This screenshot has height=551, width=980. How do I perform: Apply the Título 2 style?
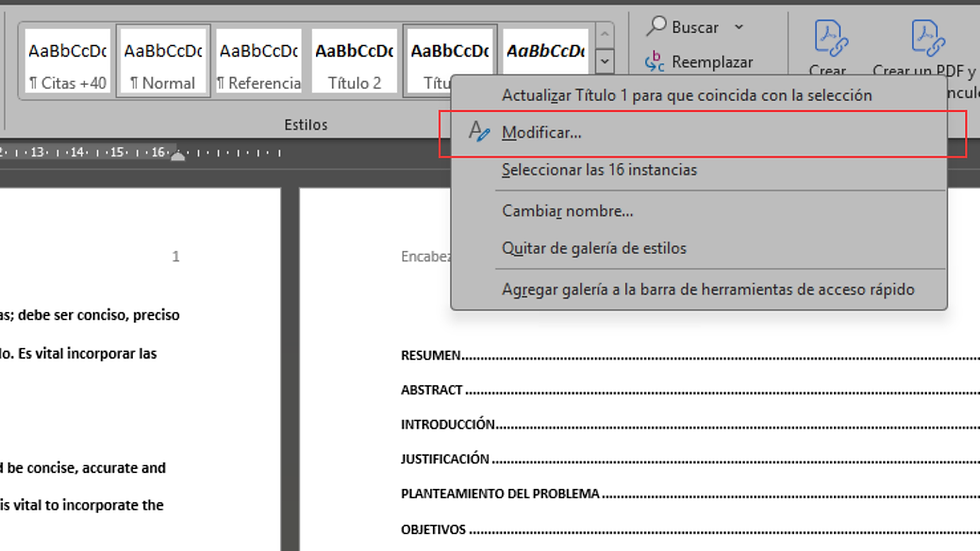(354, 61)
